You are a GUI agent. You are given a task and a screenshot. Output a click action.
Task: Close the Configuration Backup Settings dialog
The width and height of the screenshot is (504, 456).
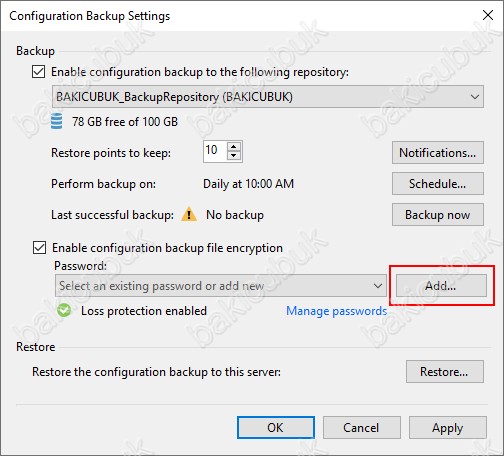point(488,15)
